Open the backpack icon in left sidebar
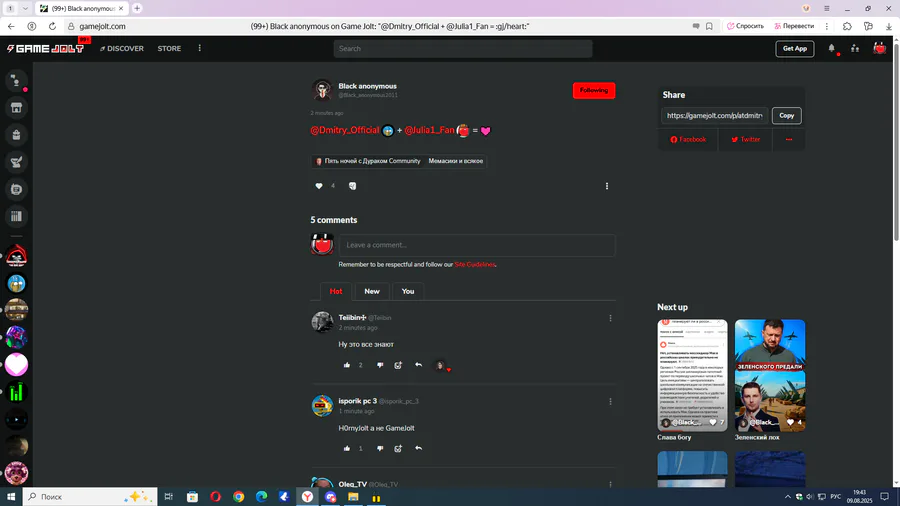900x506 pixels. coord(16,135)
